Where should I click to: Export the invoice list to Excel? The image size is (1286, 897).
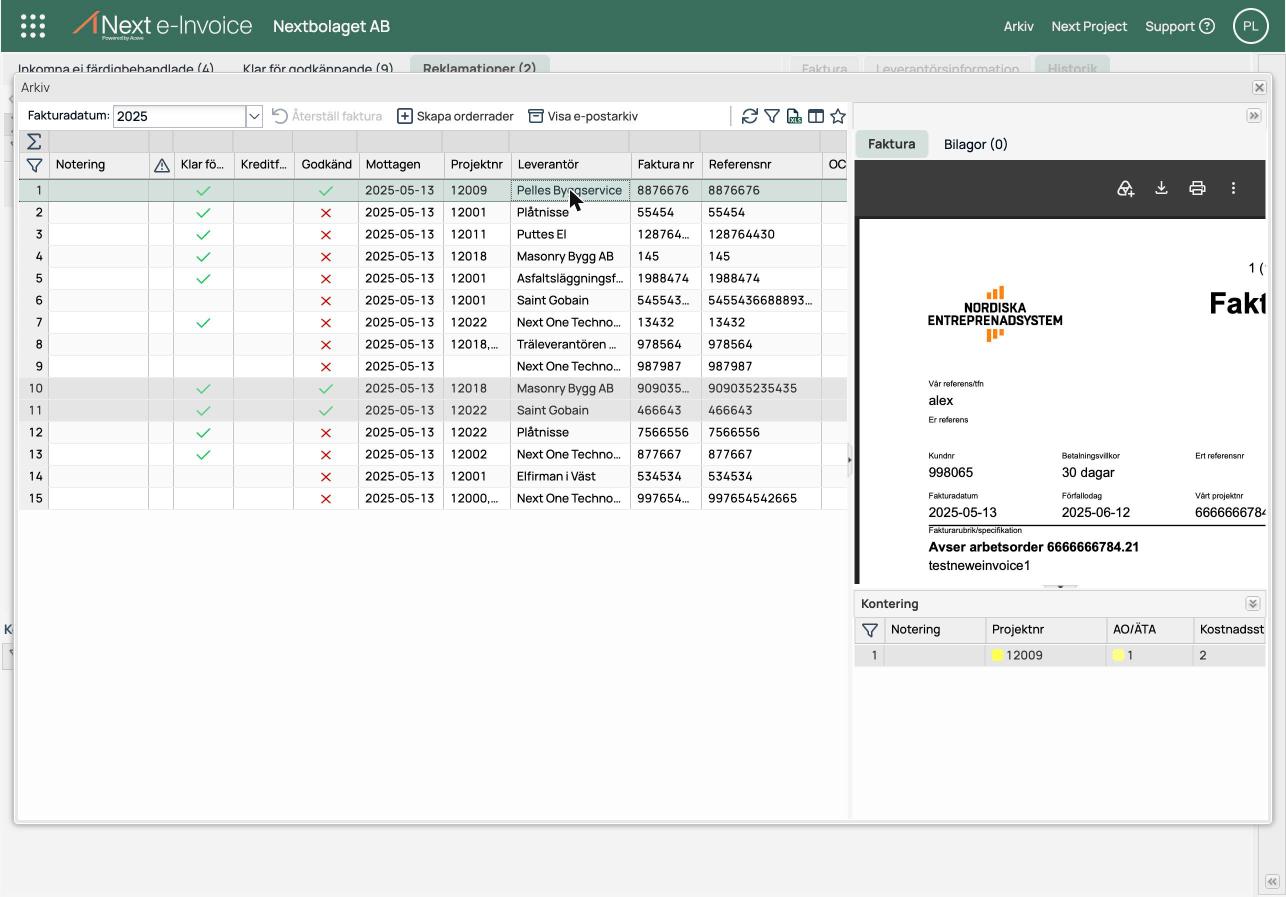(794, 116)
